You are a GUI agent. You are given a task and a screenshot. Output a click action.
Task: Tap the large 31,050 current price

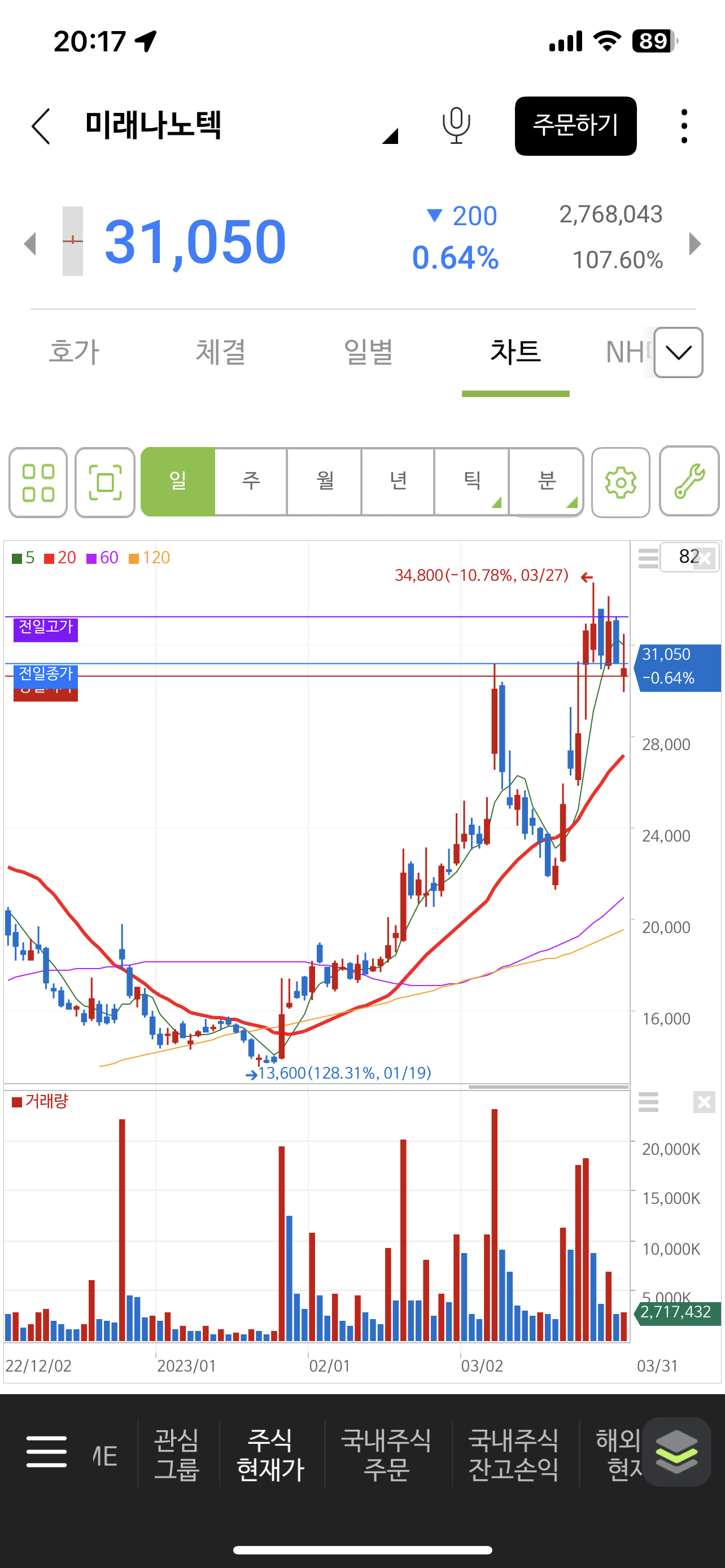[x=195, y=242]
